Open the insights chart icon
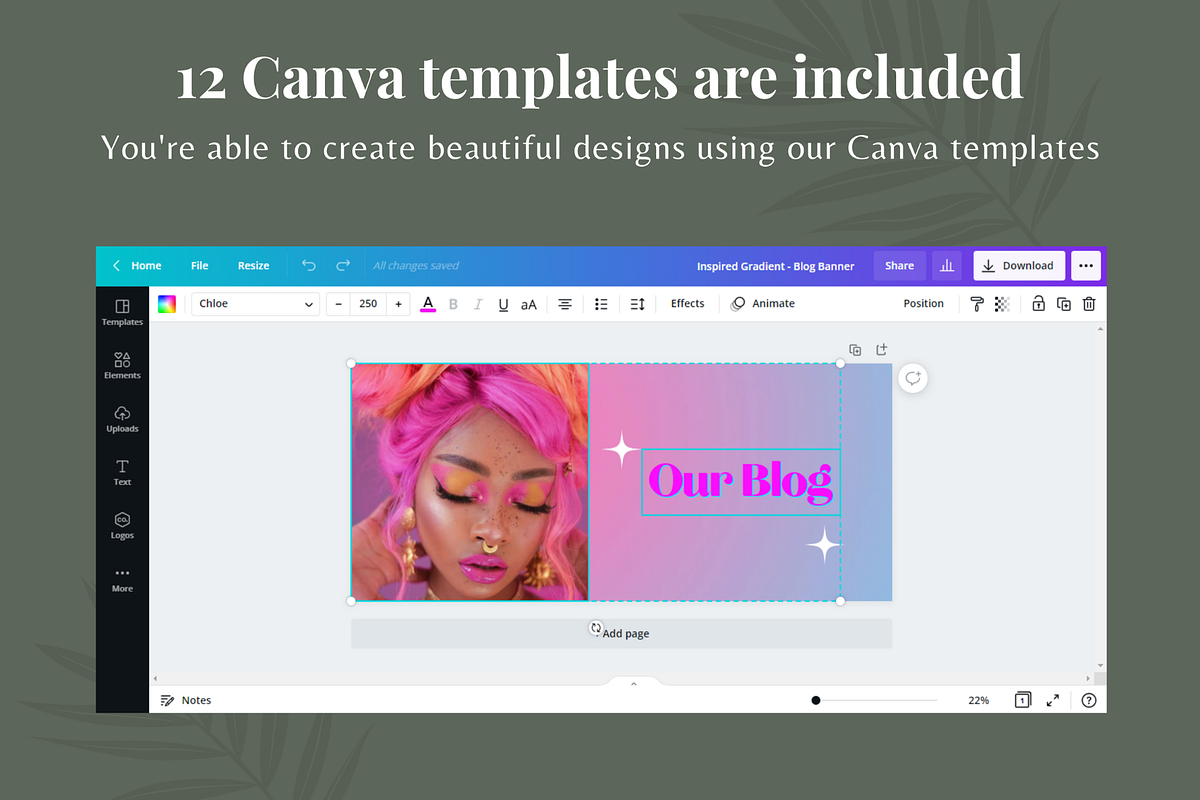Screen dimensions: 1200x800 pyautogui.click(x=946, y=266)
